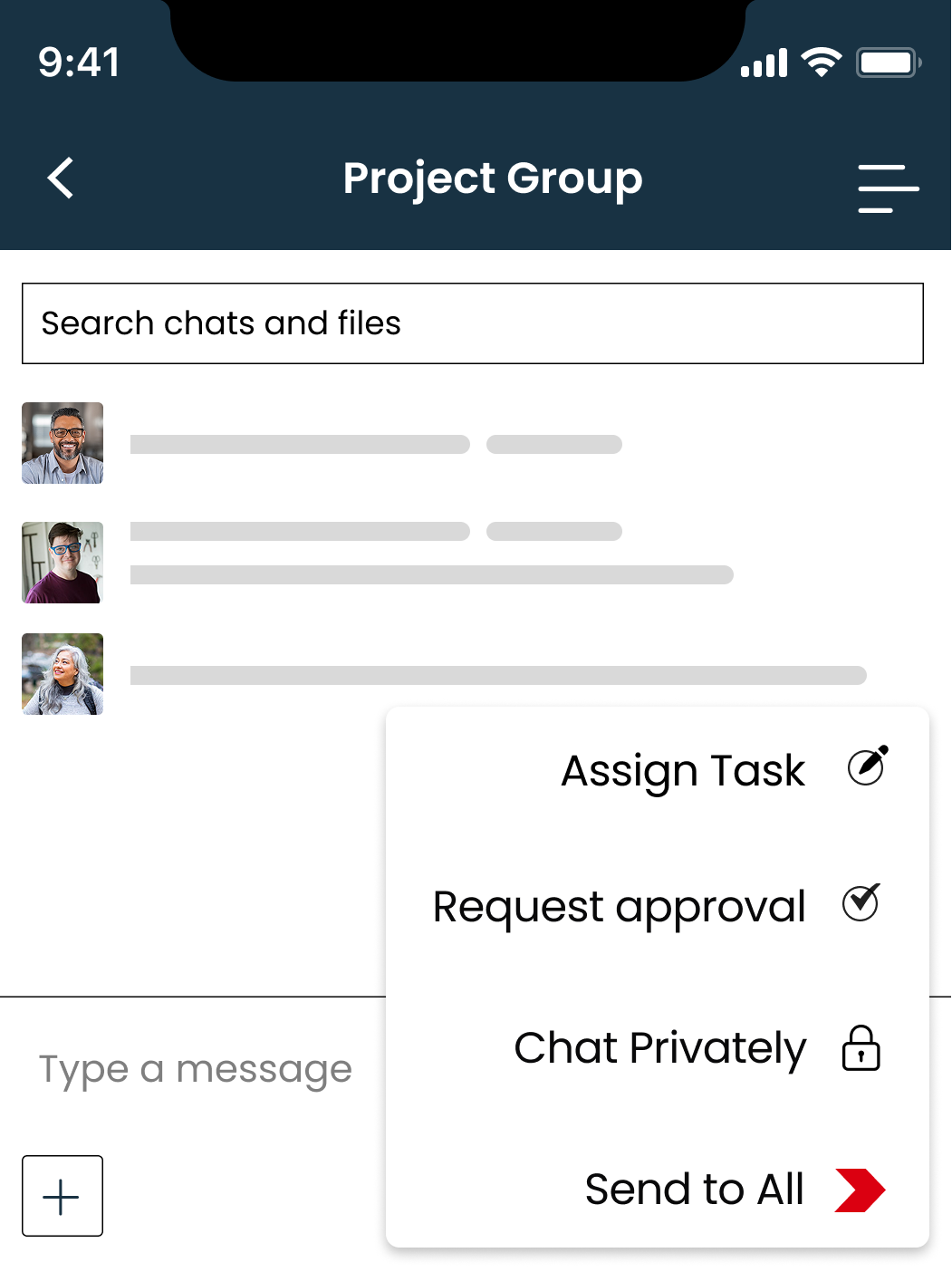Click the battery indicator icon
The image size is (952, 1272).
click(889, 63)
